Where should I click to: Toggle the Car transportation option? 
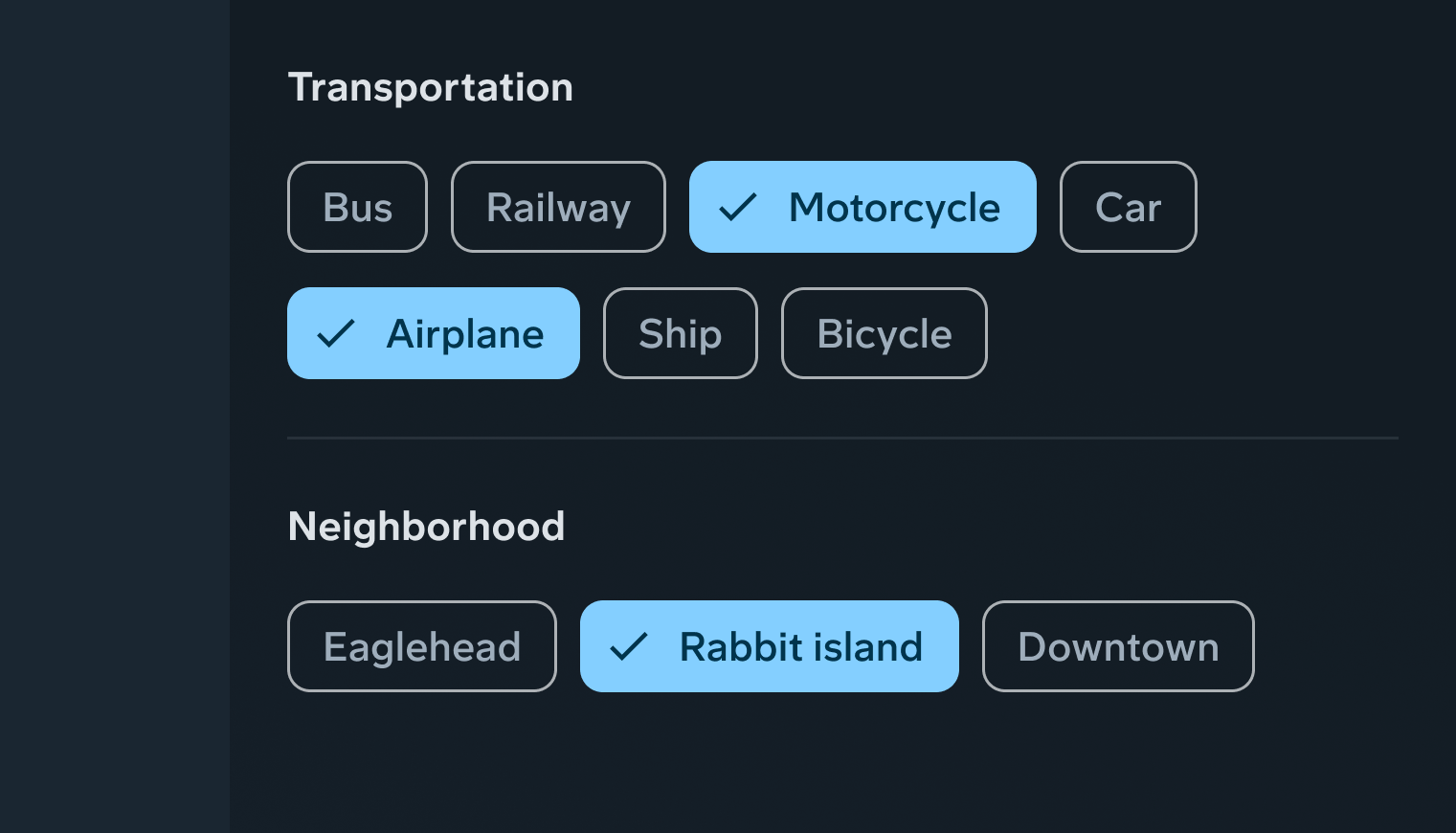(1128, 208)
